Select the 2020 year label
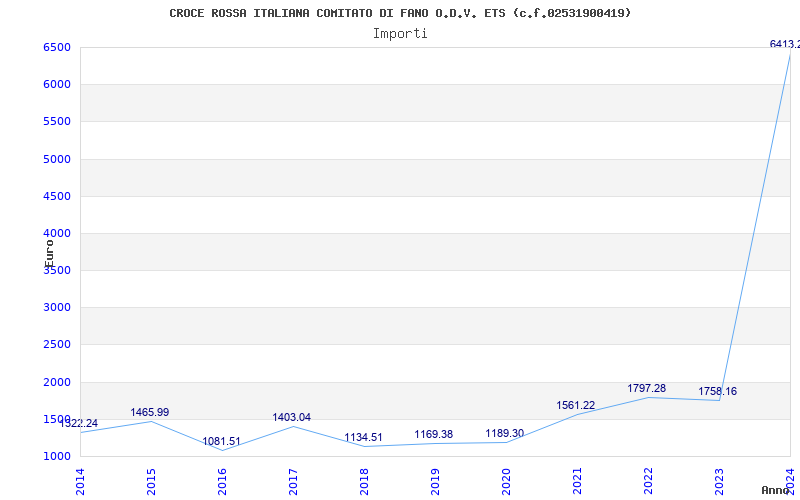This screenshot has width=800, height=500. [x=506, y=482]
